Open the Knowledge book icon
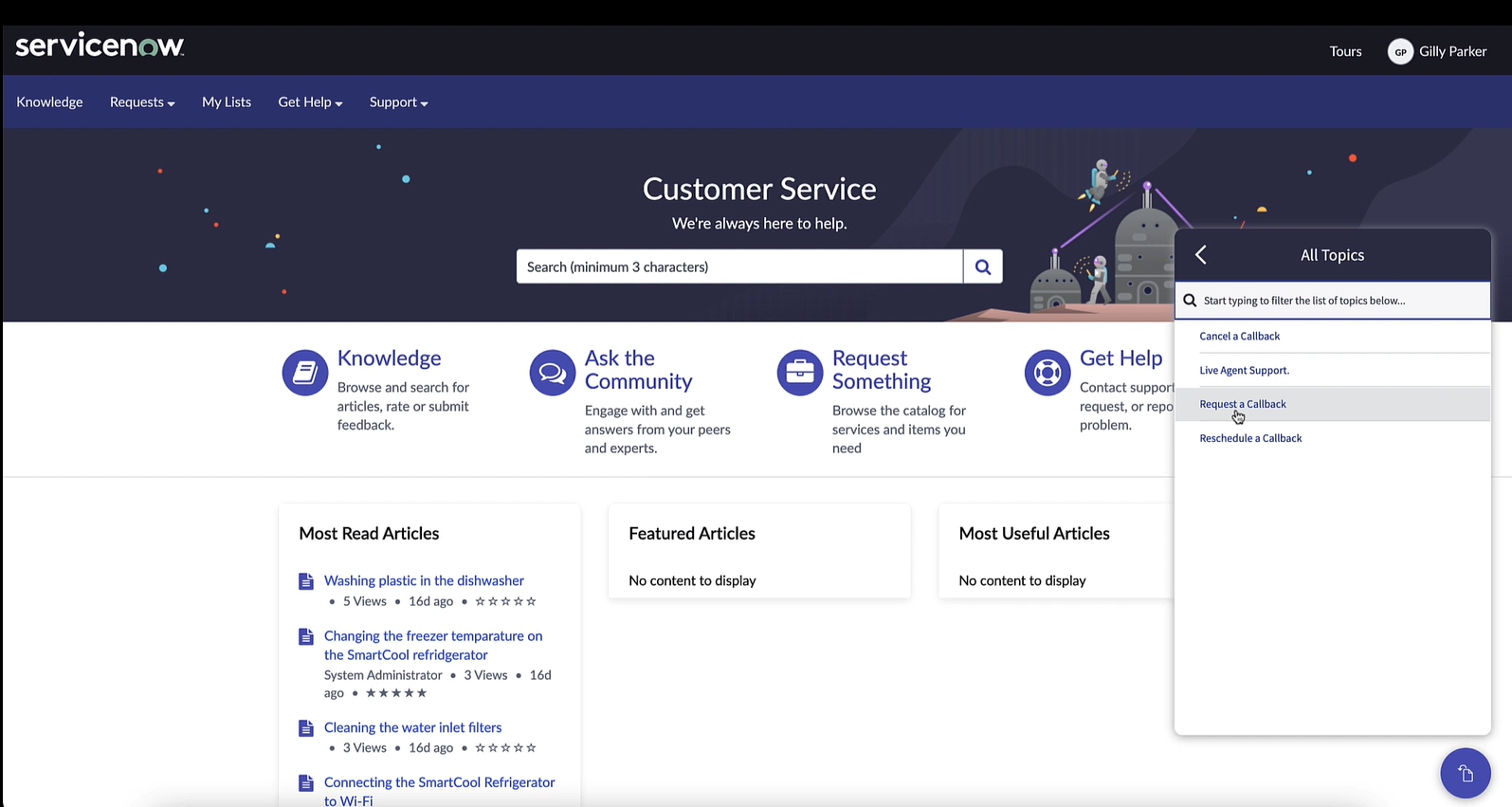The width and height of the screenshot is (1512, 807). pos(305,373)
